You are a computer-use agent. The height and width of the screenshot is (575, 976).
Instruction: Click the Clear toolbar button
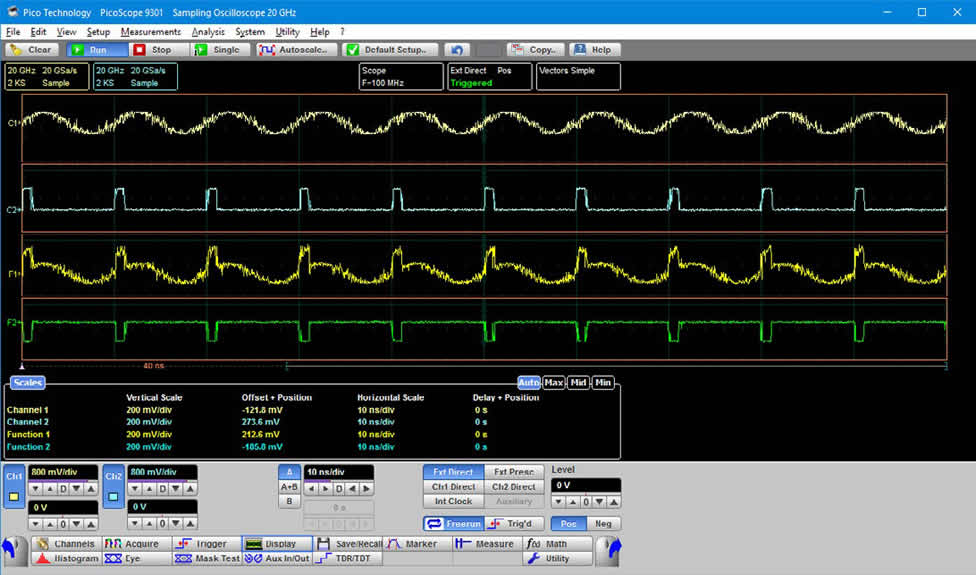pos(32,50)
